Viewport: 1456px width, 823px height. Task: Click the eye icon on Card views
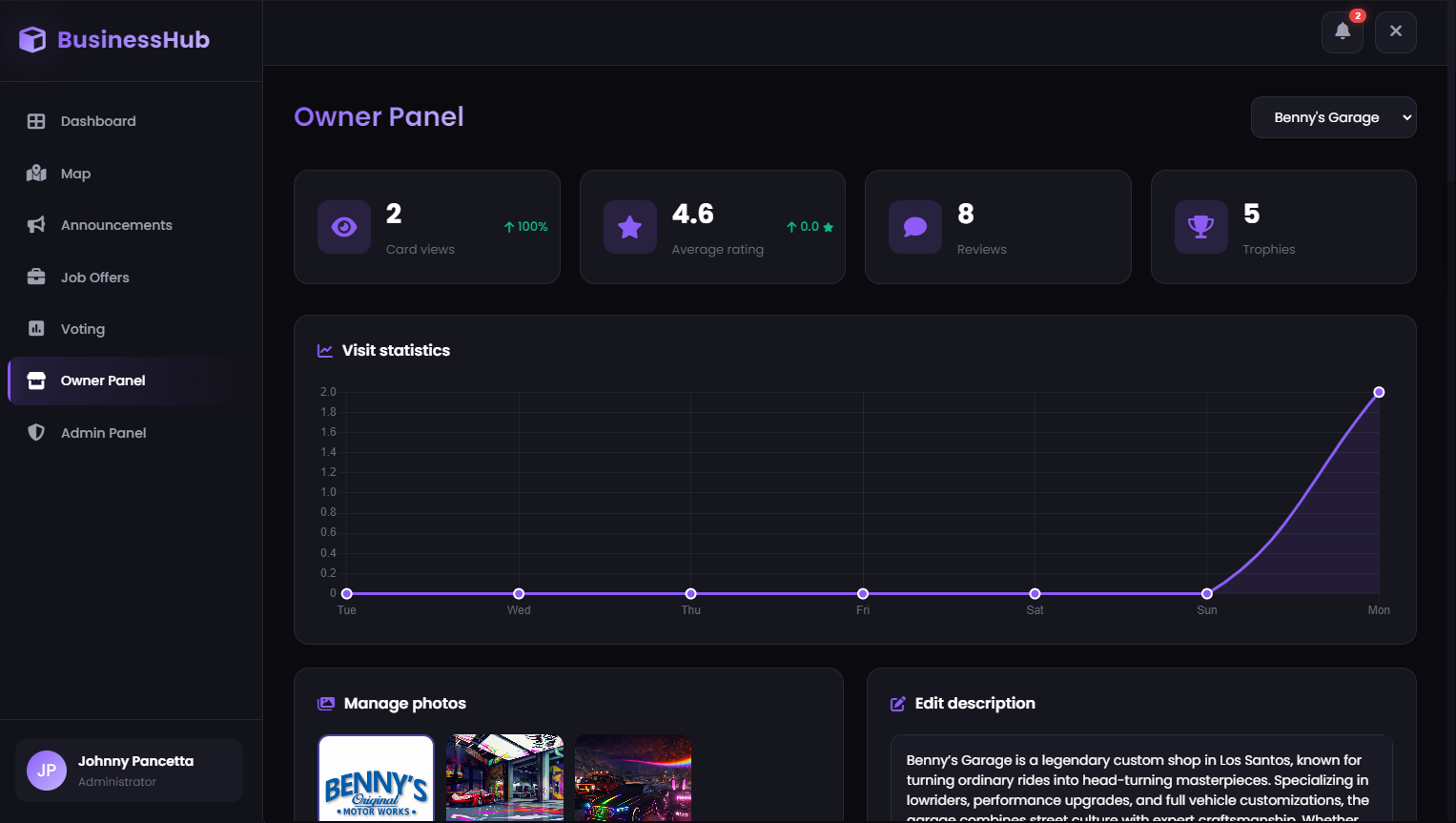pos(344,227)
